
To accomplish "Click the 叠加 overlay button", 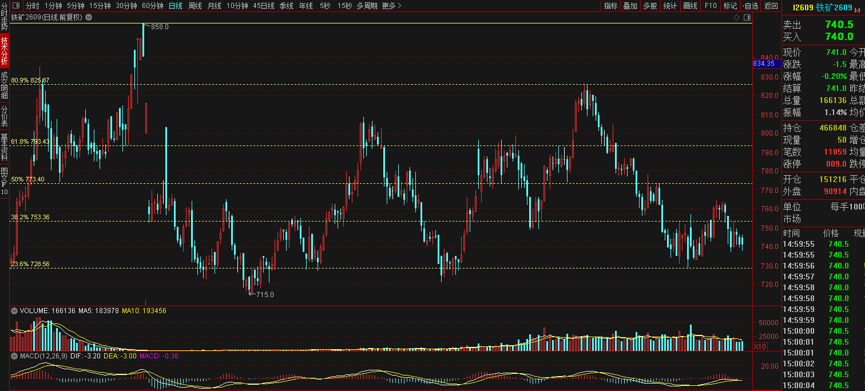I will pos(630,6).
